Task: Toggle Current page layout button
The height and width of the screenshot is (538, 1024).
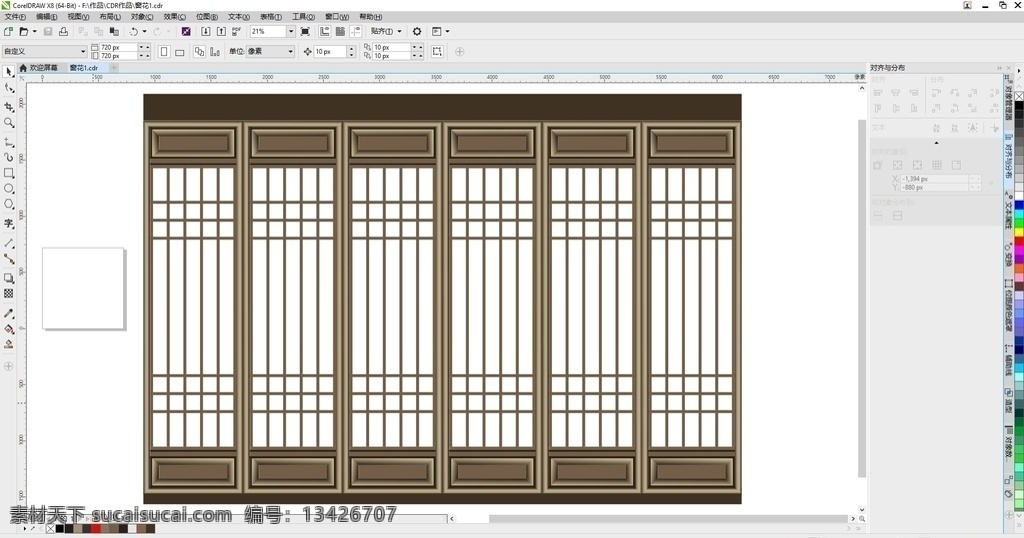Action: [215, 52]
